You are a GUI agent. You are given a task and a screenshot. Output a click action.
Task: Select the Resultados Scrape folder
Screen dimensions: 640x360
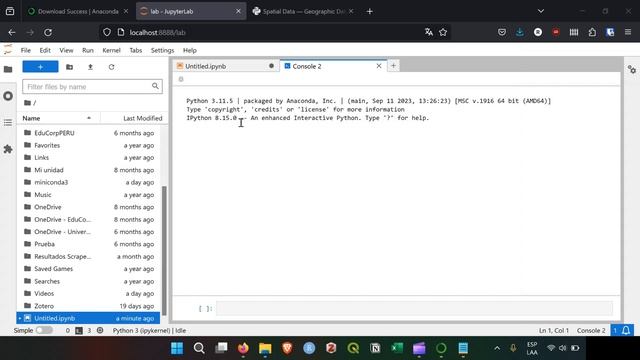click(89, 256)
